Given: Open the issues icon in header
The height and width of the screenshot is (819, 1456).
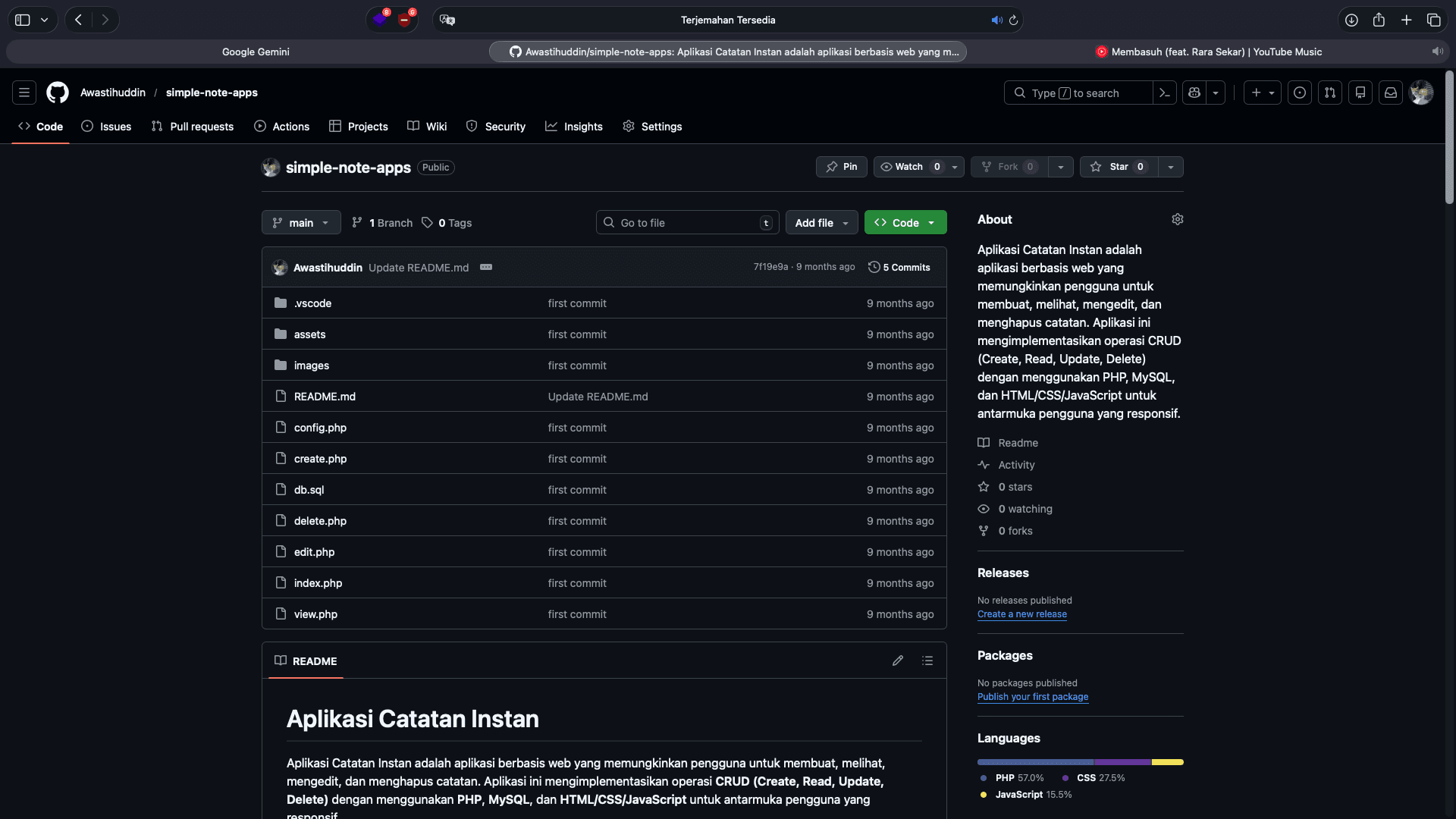Looking at the screenshot, I should pyautogui.click(x=1300, y=93).
